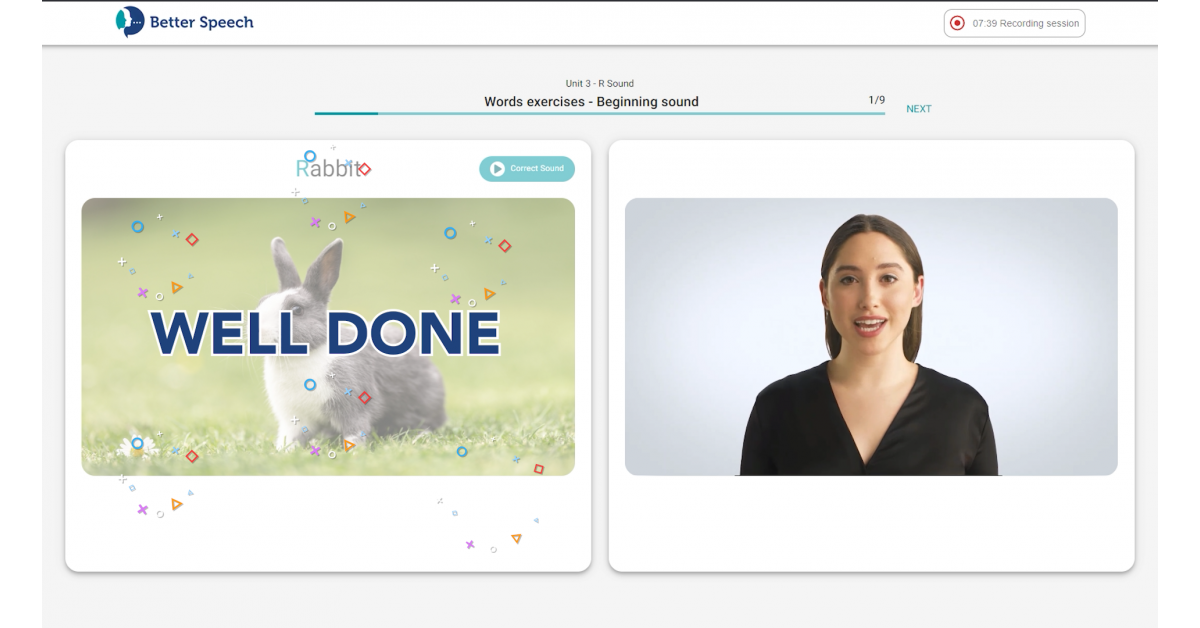The height and width of the screenshot is (628, 1200).
Task: Select the Rabbit word label
Action: (329, 168)
